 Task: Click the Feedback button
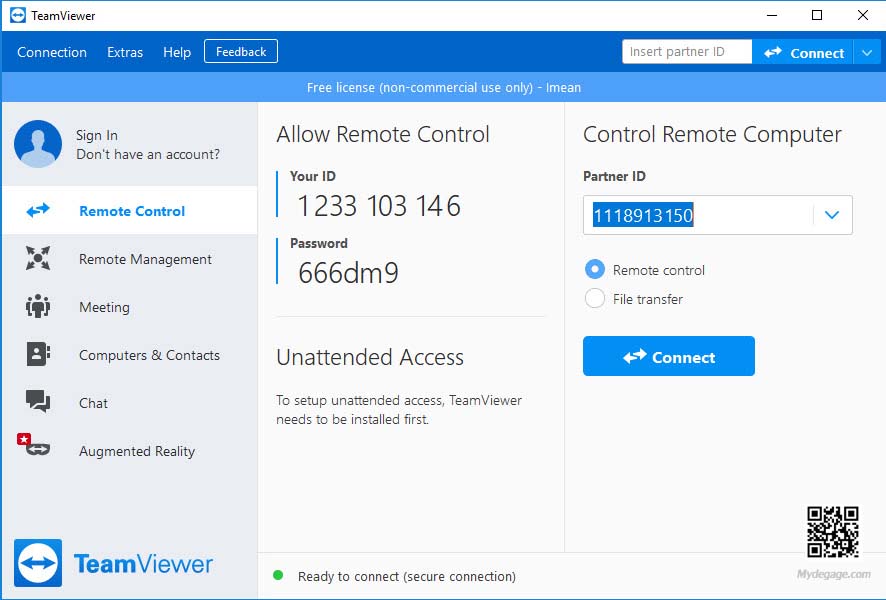pos(241,51)
